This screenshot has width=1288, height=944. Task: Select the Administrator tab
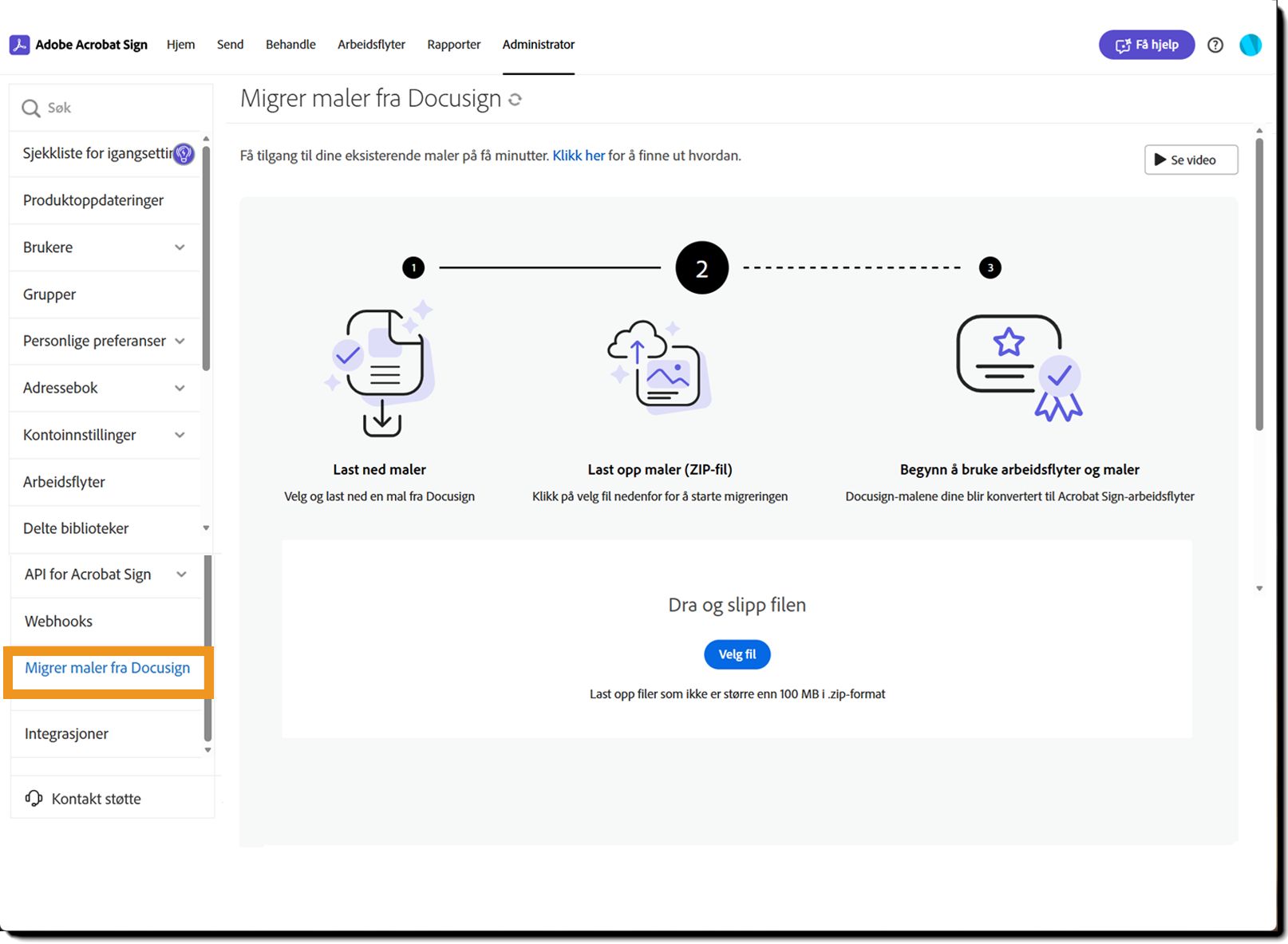(x=539, y=45)
